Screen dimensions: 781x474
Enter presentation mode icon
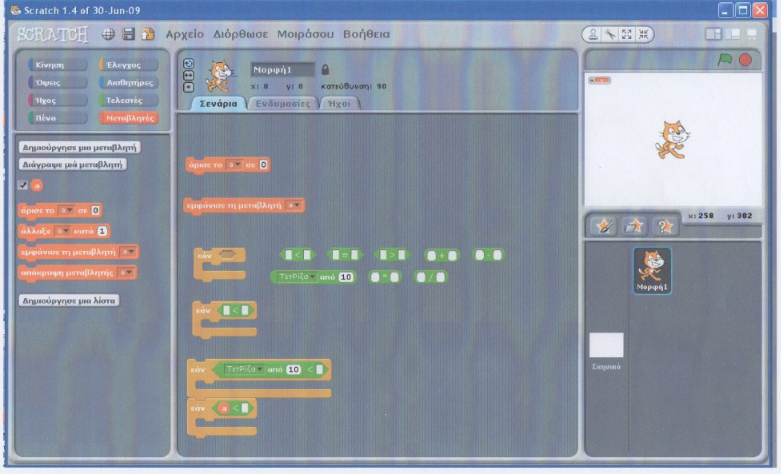tap(752, 34)
